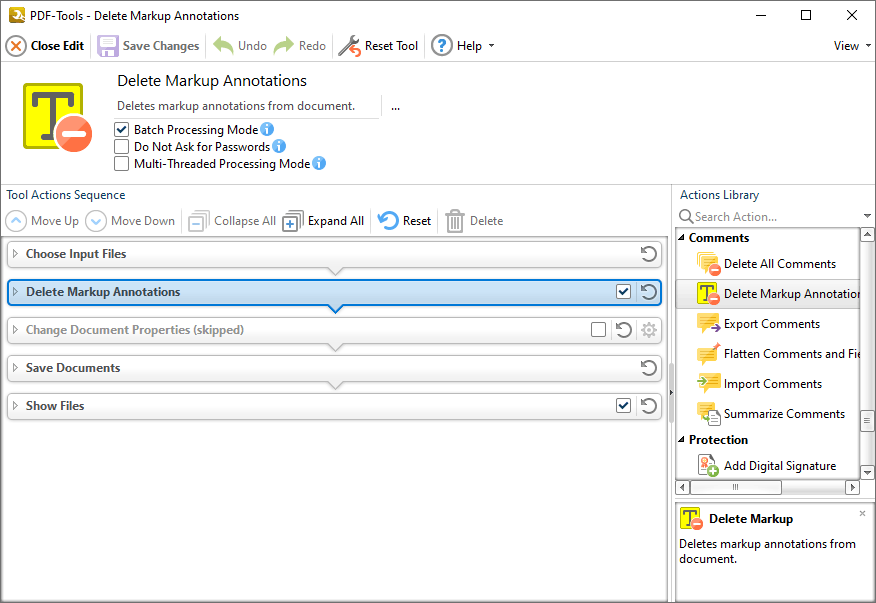876x603 pixels.
Task: Select Delete All Comments in library
Action: tap(766, 264)
